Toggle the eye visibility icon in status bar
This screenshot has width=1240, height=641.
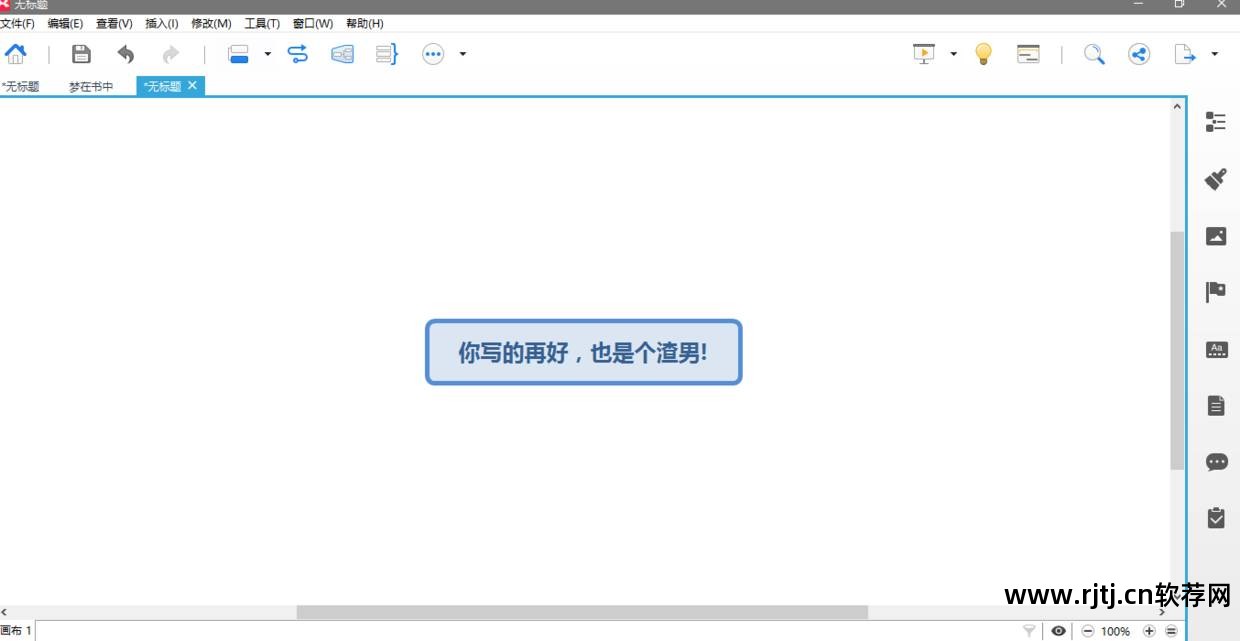click(1058, 631)
